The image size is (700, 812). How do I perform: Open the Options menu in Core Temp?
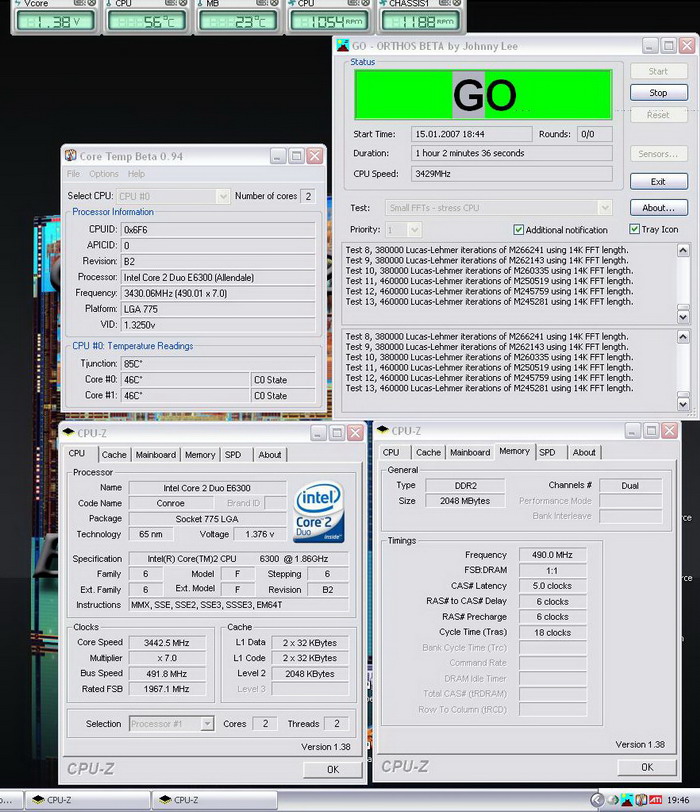(x=104, y=174)
